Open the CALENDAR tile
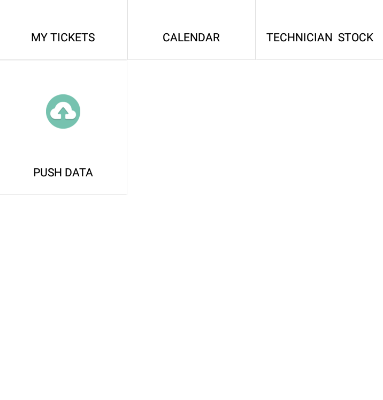Screen dimensions: 383x400 point(191,30)
